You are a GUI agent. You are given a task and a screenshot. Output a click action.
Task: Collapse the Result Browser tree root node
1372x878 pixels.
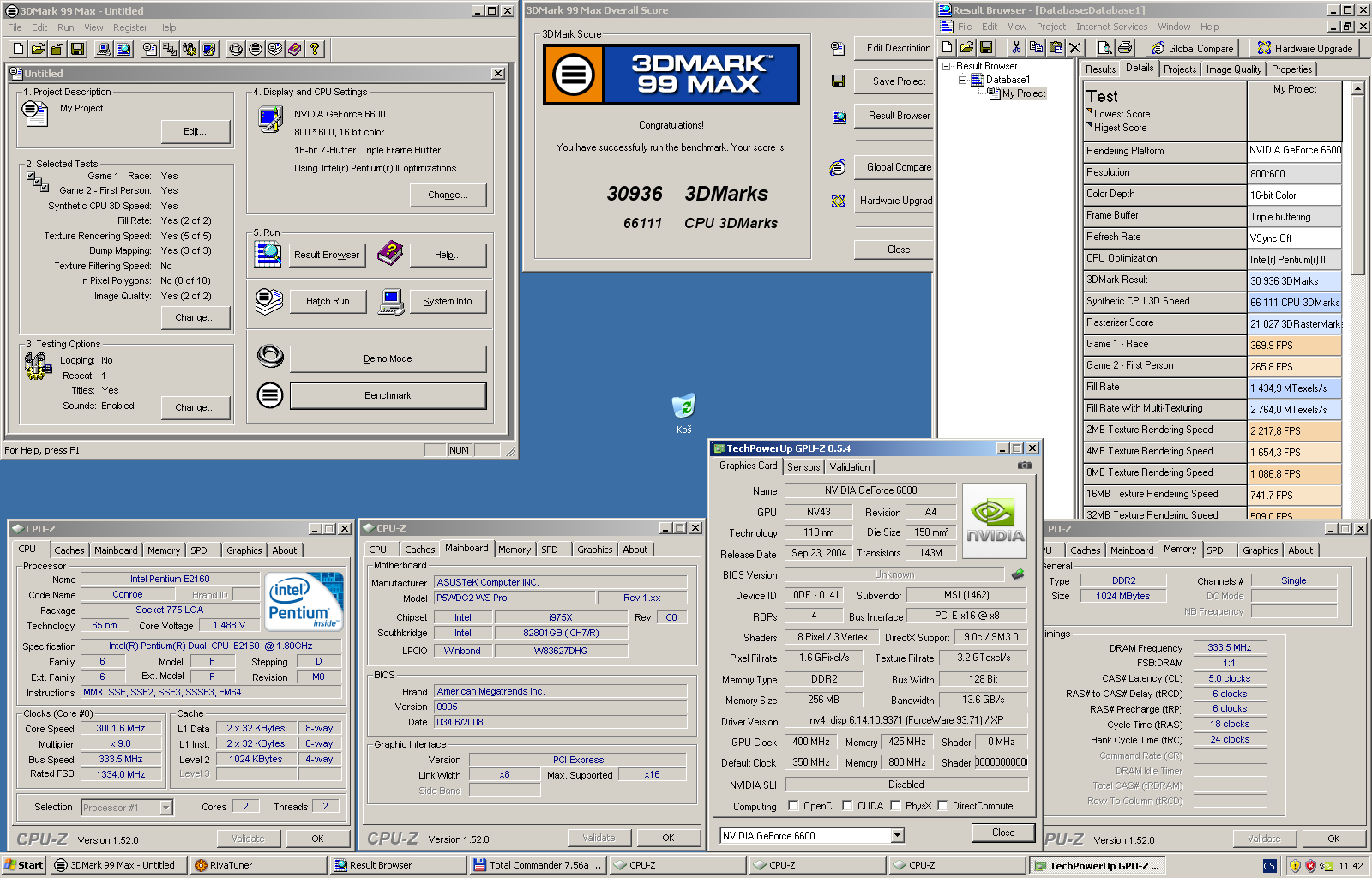pyautogui.click(x=947, y=66)
